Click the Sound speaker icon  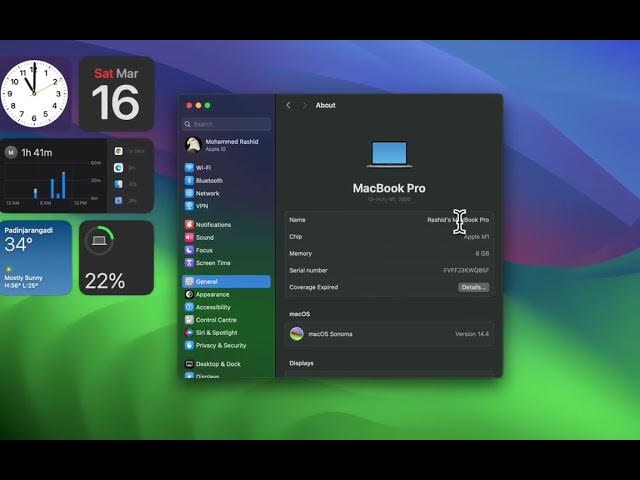coord(189,237)
